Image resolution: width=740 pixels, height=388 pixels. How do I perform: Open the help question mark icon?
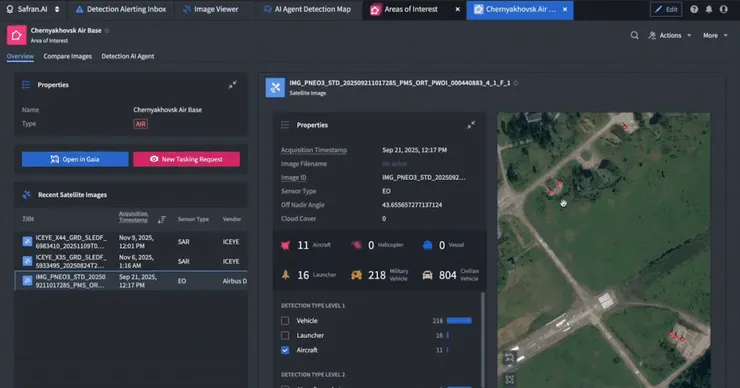tap(694, 9)
